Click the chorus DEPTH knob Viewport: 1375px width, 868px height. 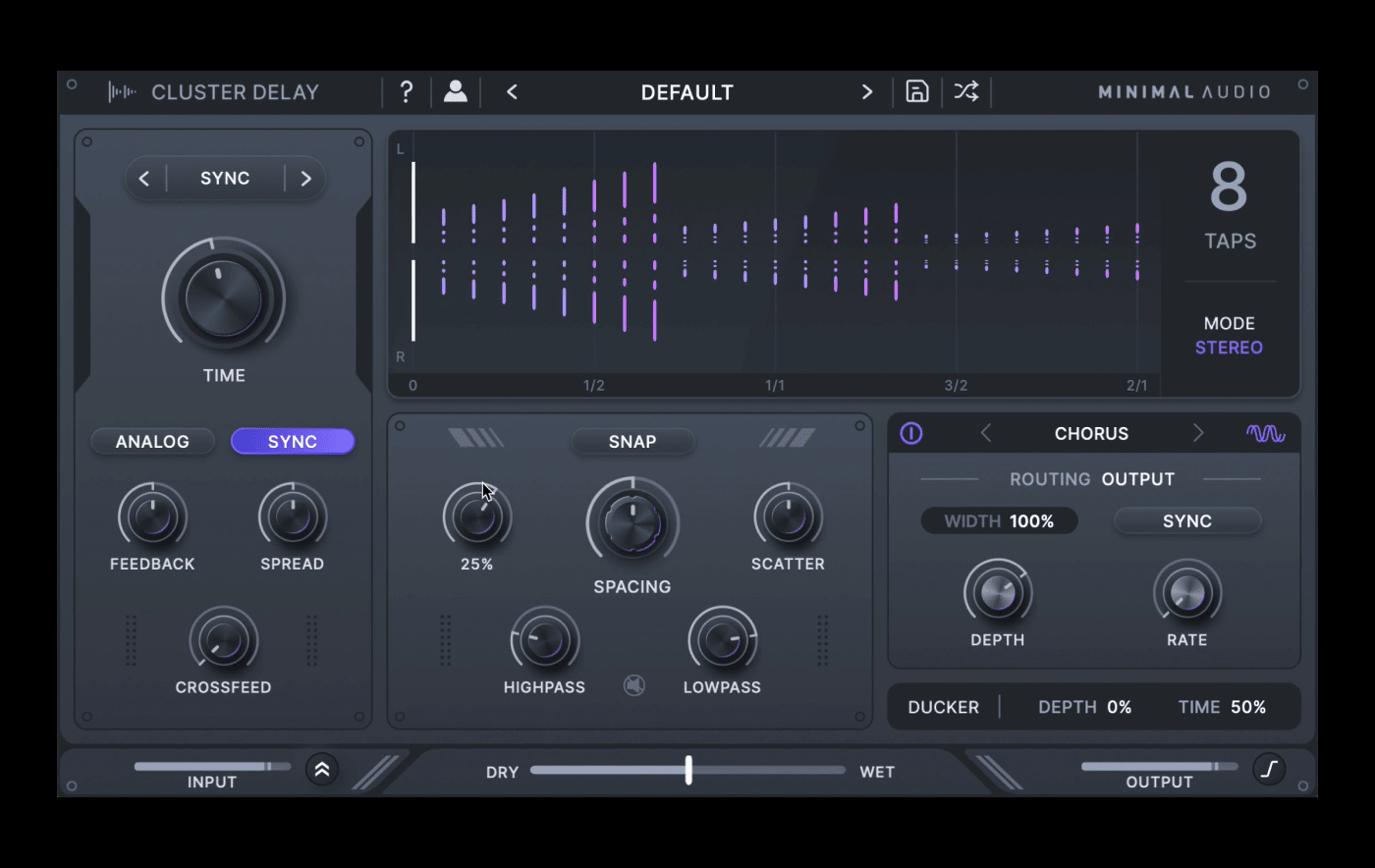(998, 593)
